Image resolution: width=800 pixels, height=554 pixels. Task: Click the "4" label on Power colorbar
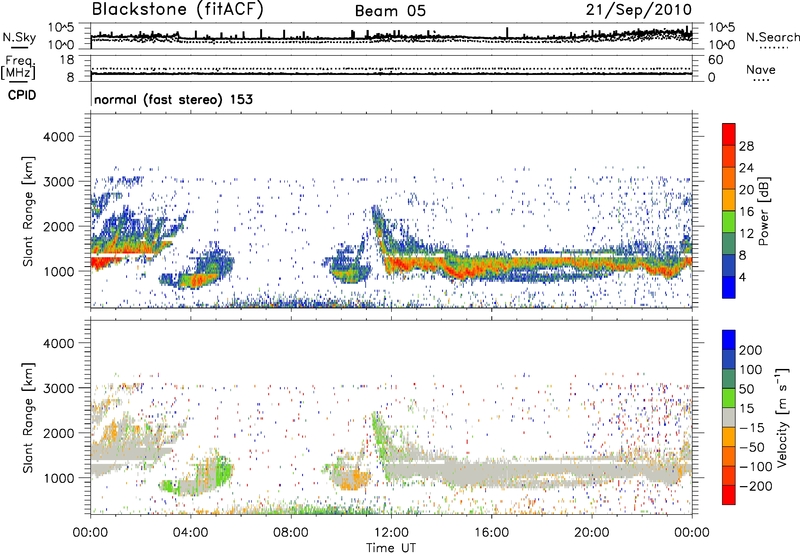tap(742, 277)
